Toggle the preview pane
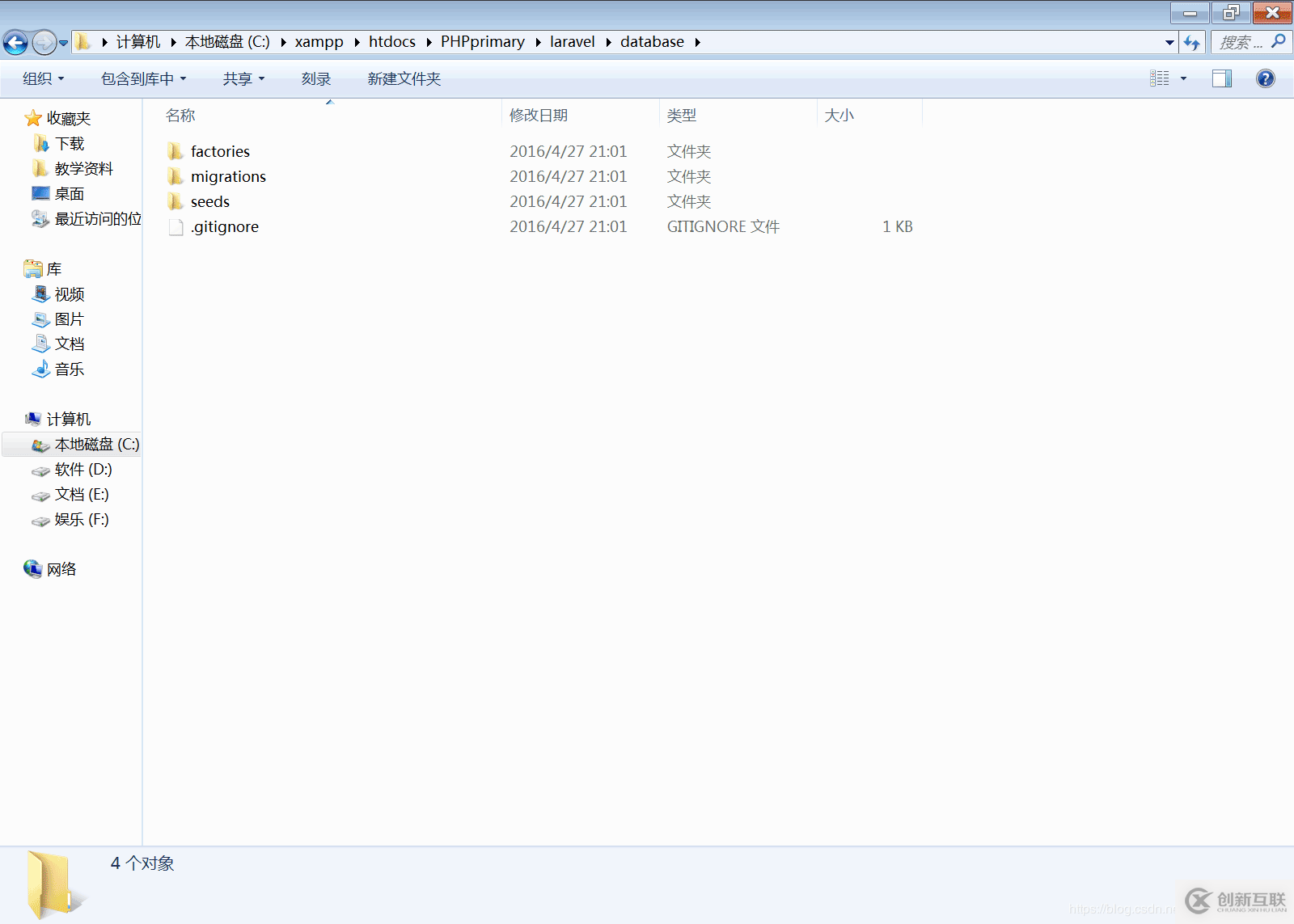 1222,78
